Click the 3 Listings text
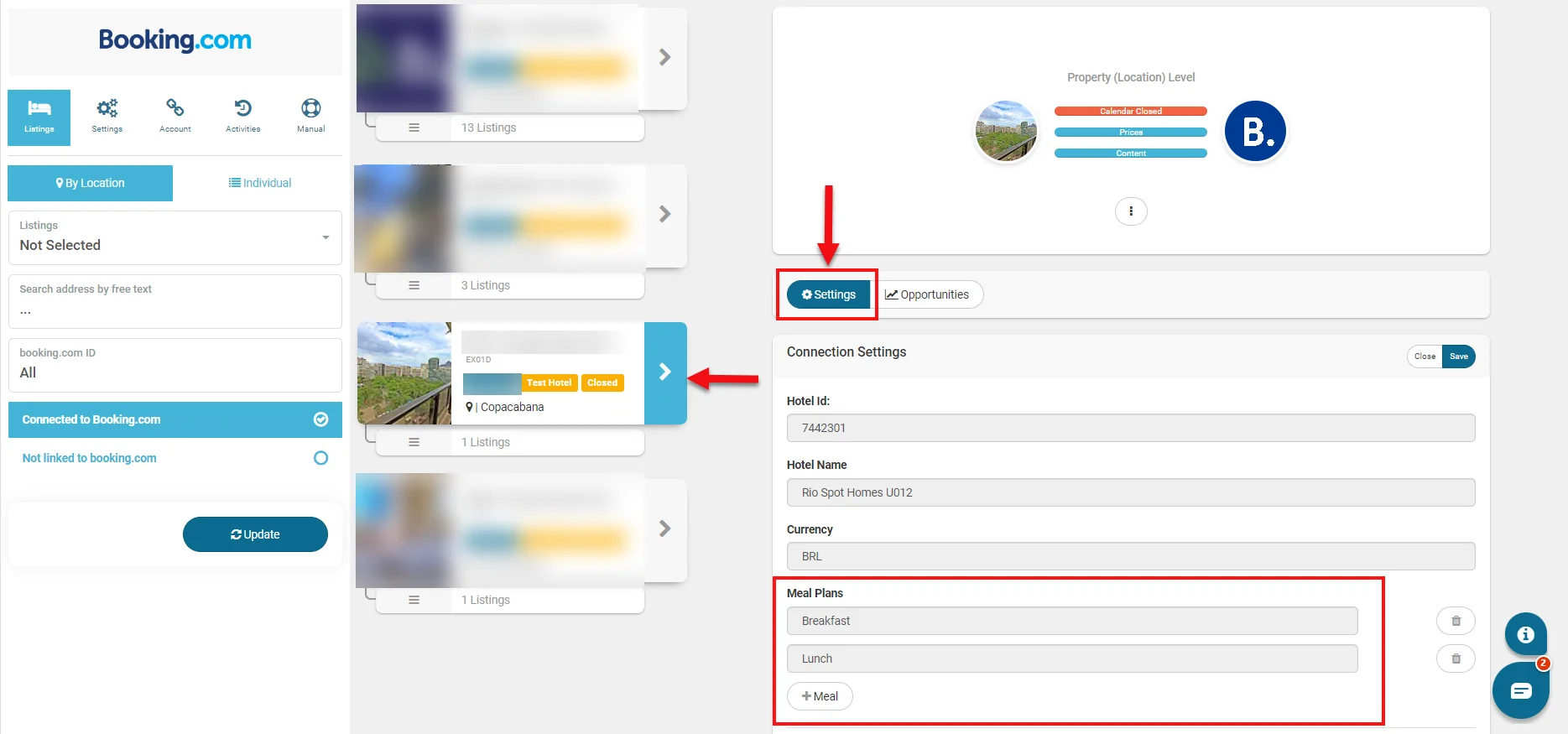This screenshot has width=1568, height=734. (486, 285)
